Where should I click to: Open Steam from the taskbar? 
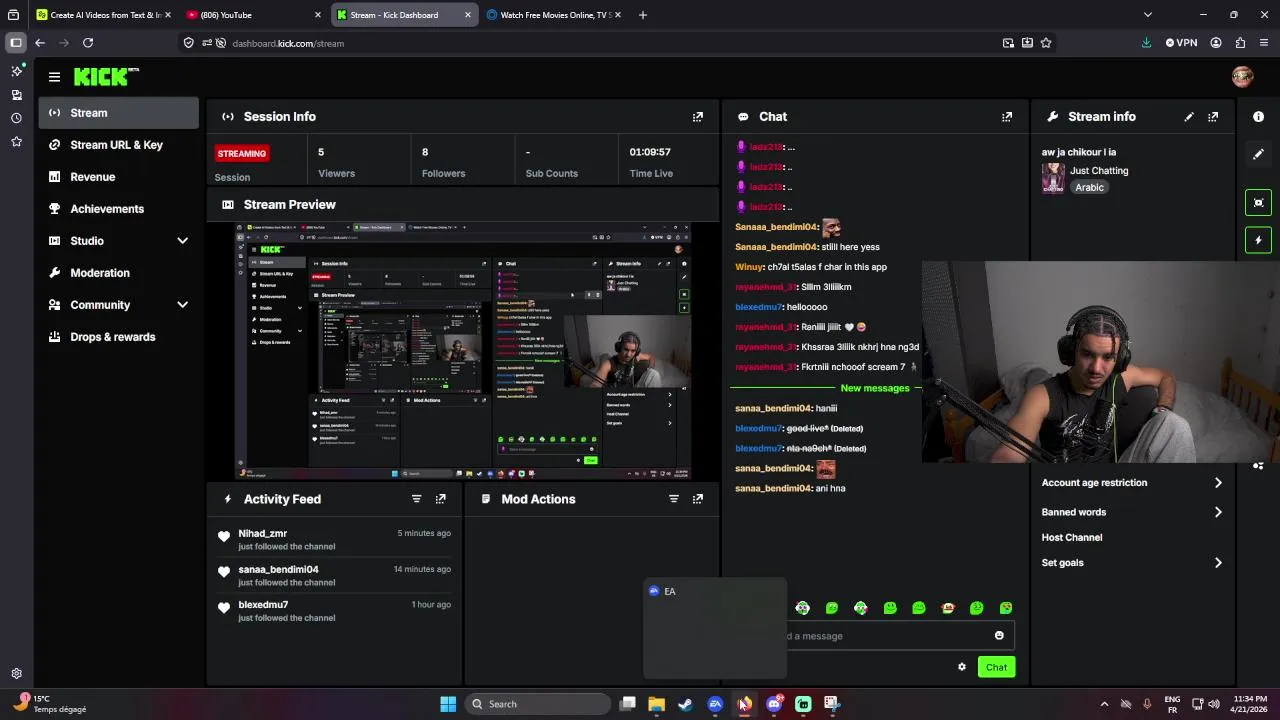coord(685,704)
